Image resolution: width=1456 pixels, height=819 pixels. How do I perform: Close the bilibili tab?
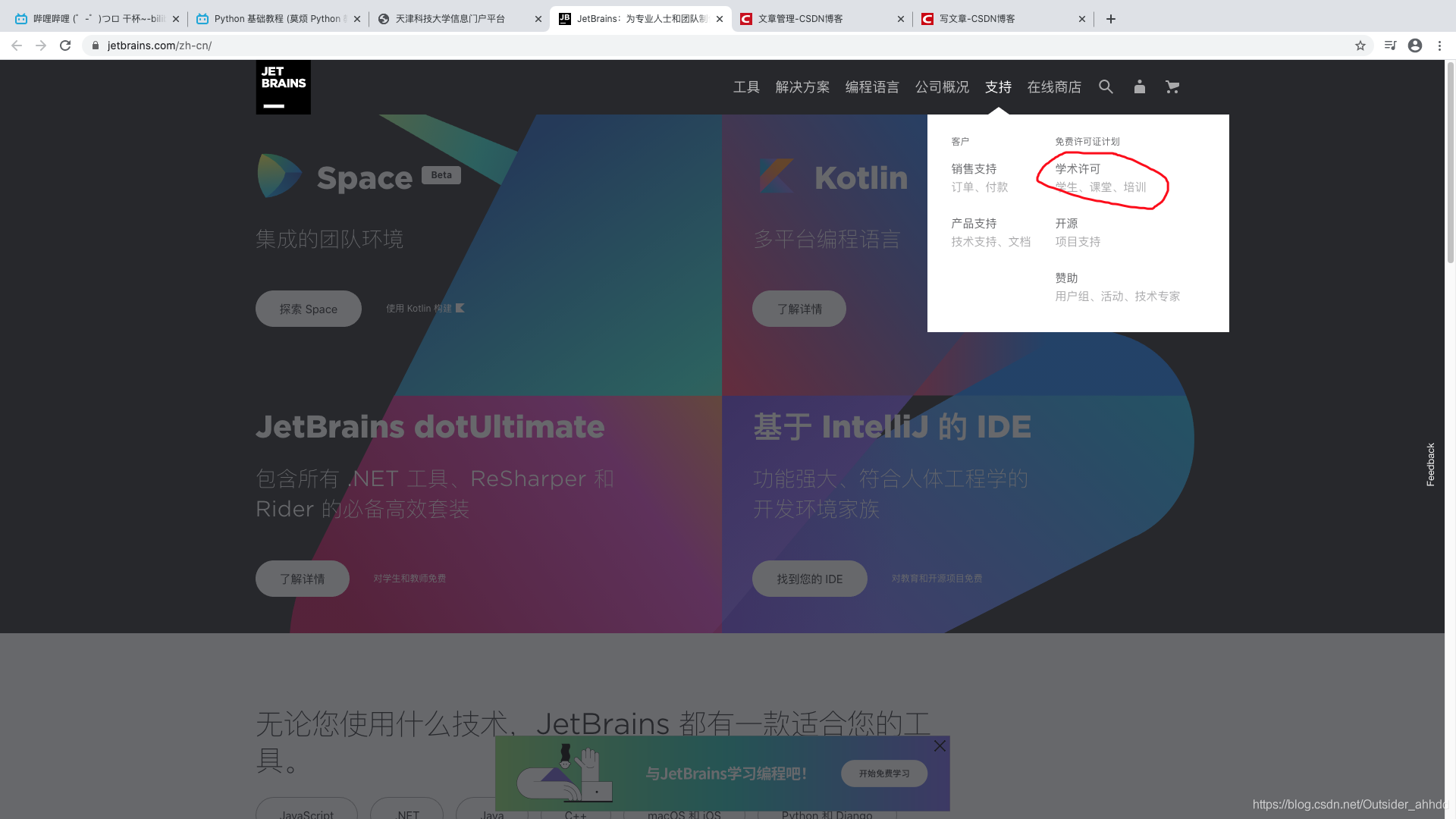(176, 19)
